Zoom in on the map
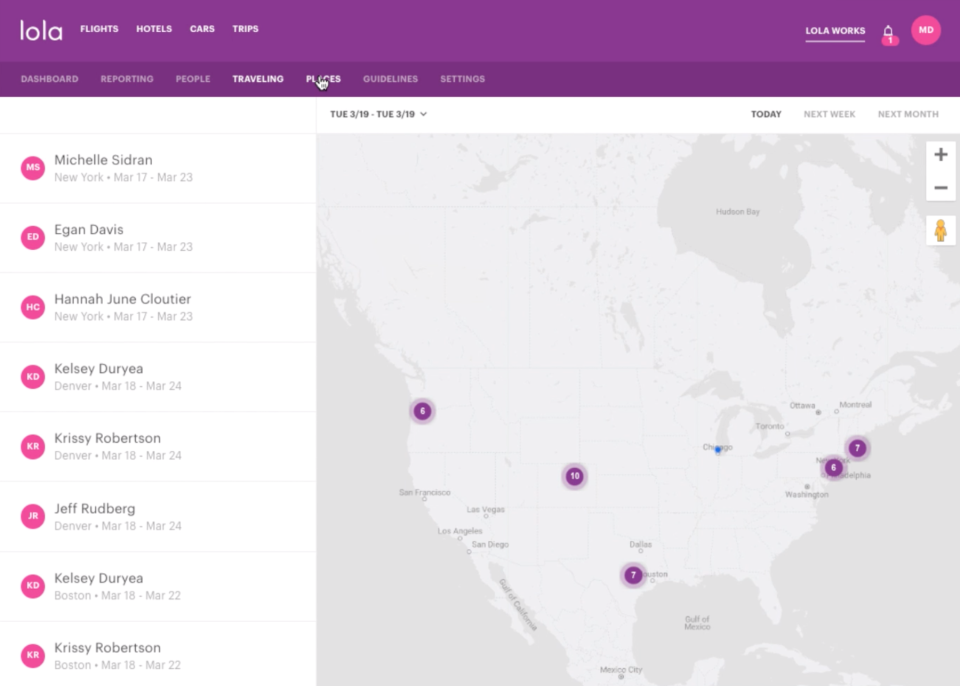 (941, 154)
